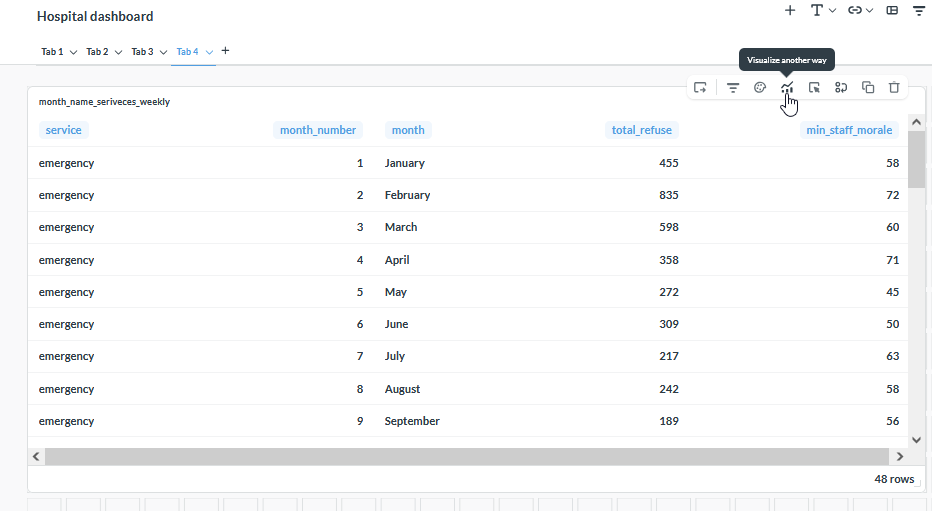This screenshot has width=932, height=511.
Task: Click the horizontal scrollbar left arrow
Action: click(x=36, y=456)
